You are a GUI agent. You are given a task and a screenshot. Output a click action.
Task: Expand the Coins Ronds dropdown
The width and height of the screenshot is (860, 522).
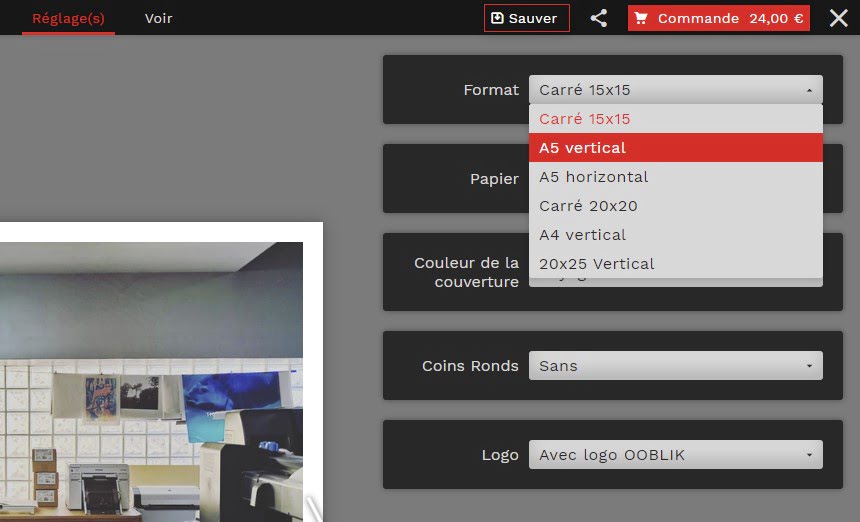[x=675, y=366]
